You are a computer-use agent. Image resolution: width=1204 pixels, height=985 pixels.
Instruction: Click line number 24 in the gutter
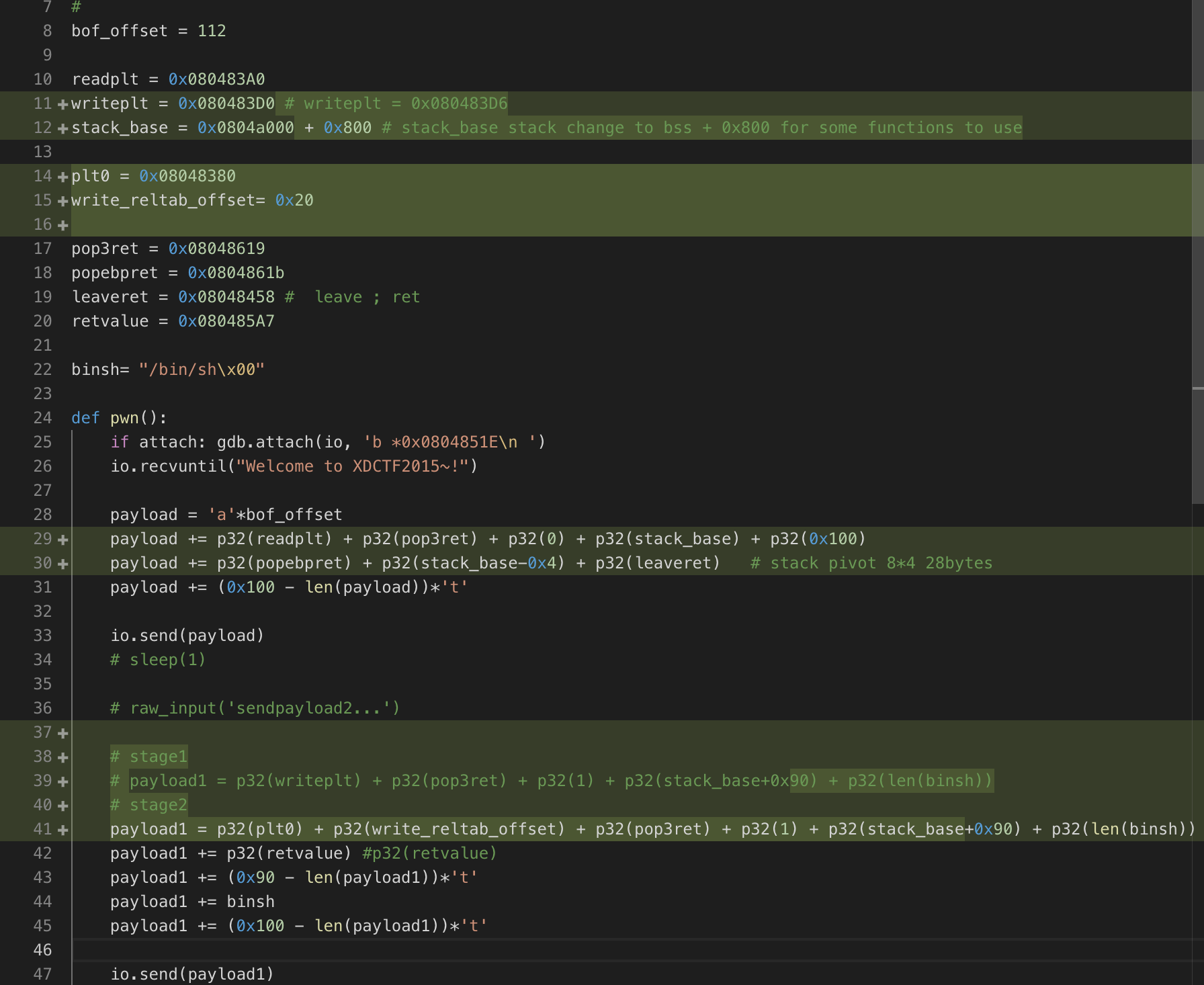(42, 418)
